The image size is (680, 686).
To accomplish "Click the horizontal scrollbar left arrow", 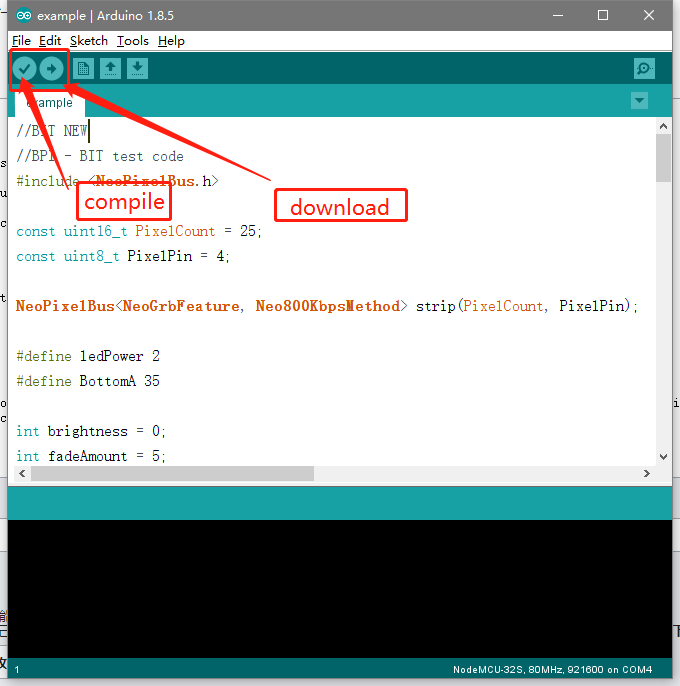I will [x=22, y=473].
